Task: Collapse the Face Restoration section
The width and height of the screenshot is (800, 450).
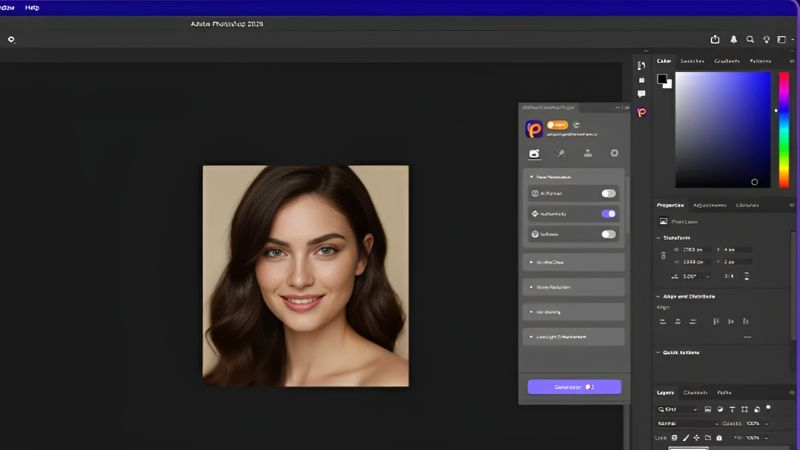Action: point(531,177)
